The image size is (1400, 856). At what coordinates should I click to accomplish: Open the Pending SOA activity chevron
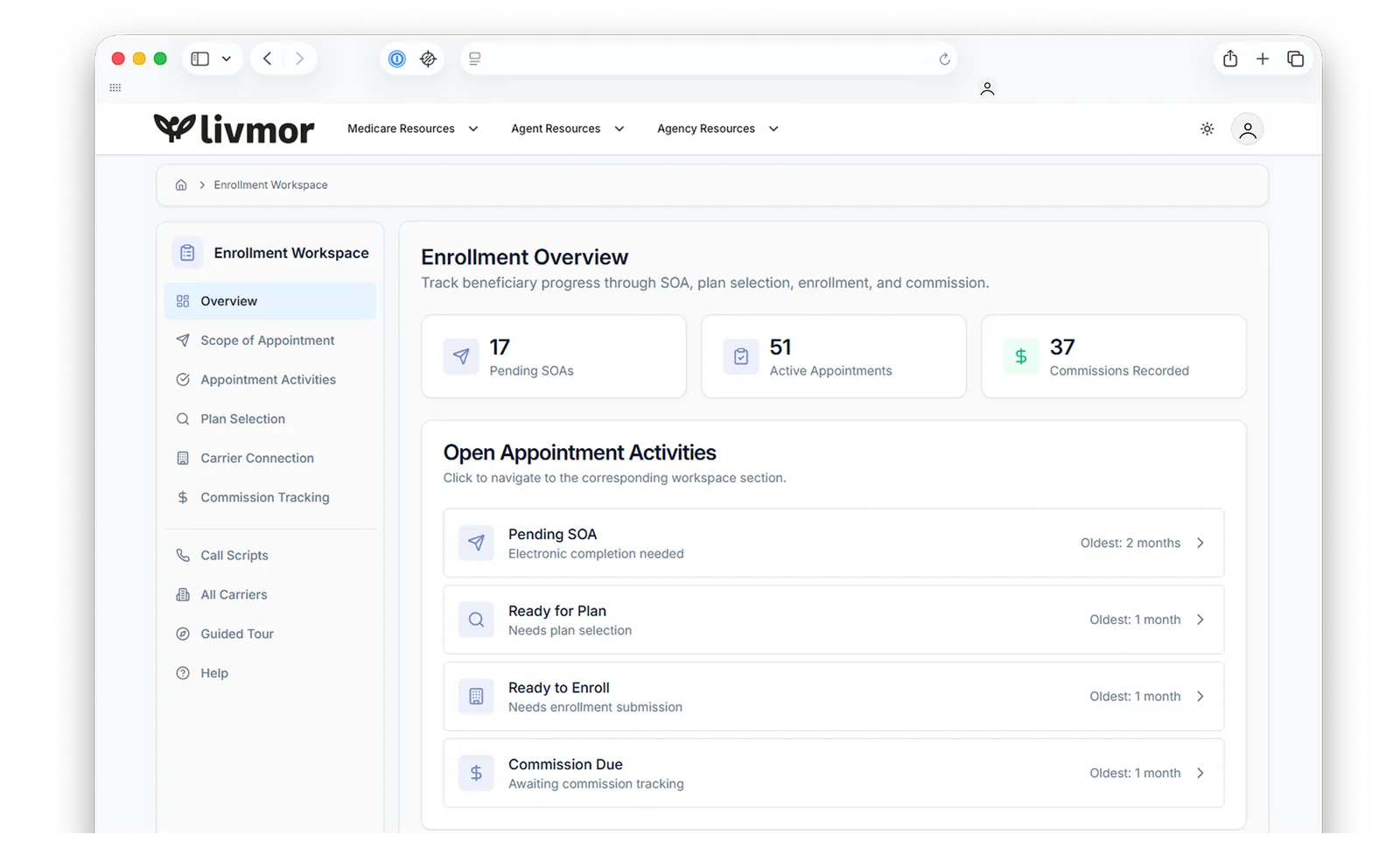(x=1200, y=543)
